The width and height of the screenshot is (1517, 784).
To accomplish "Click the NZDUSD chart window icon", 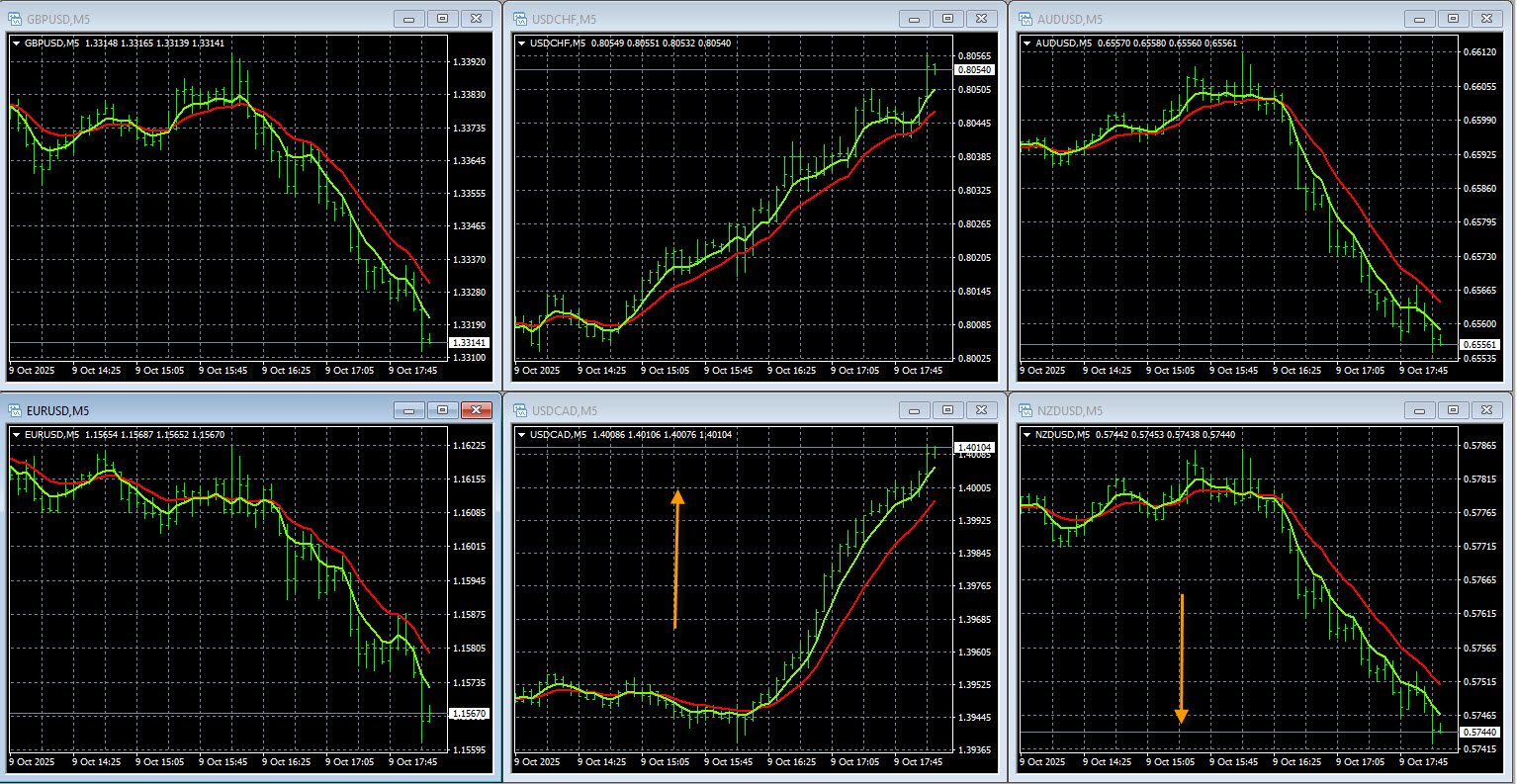I will pos(1025,410).
